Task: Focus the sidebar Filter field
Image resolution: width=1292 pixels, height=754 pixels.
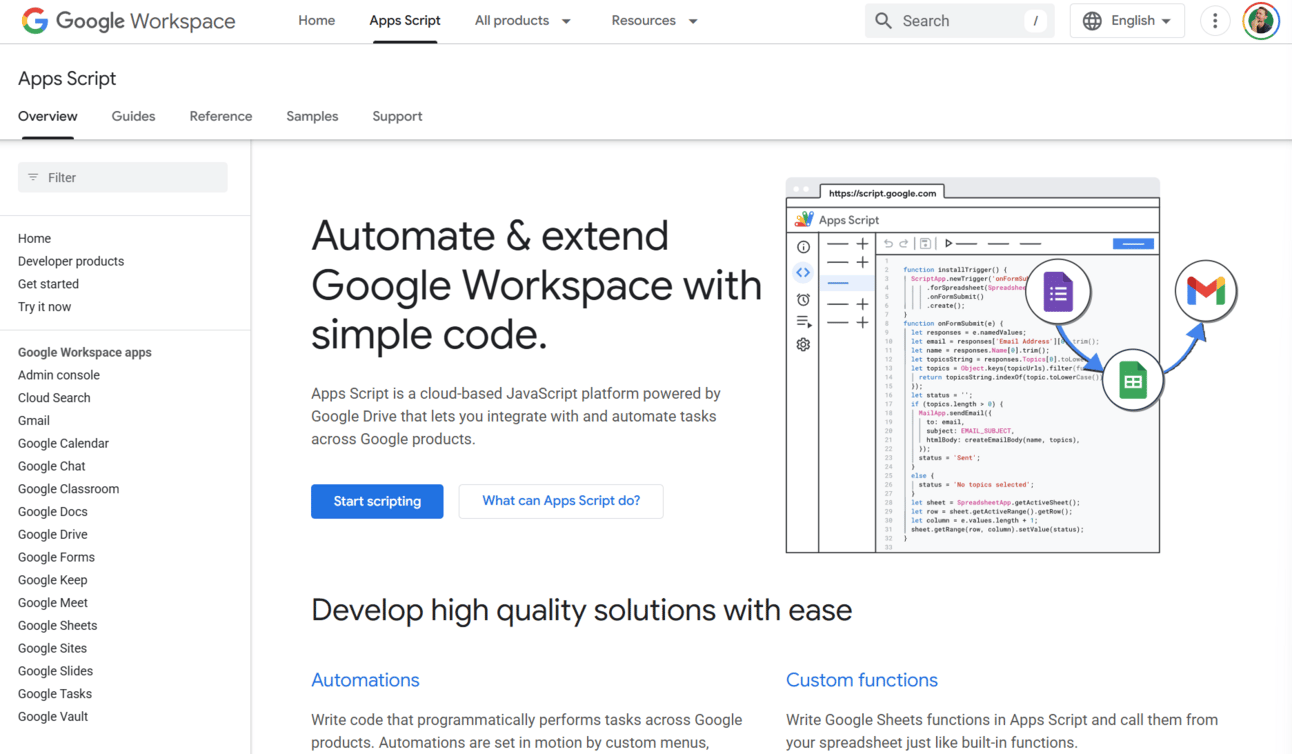Action: click(x=123, y=177)
